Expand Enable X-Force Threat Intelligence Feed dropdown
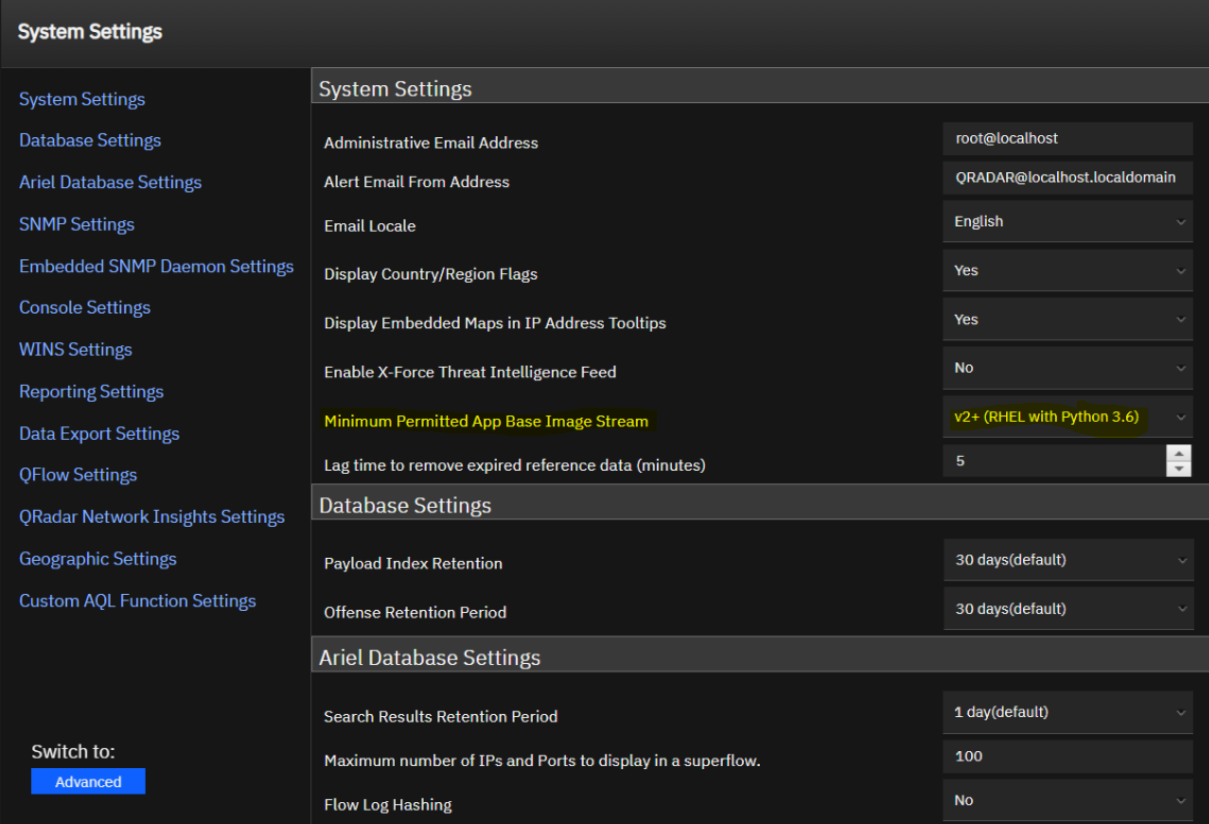This screenshot has height=824, width=1209. pyautogui.click(x=1067, y=368)
